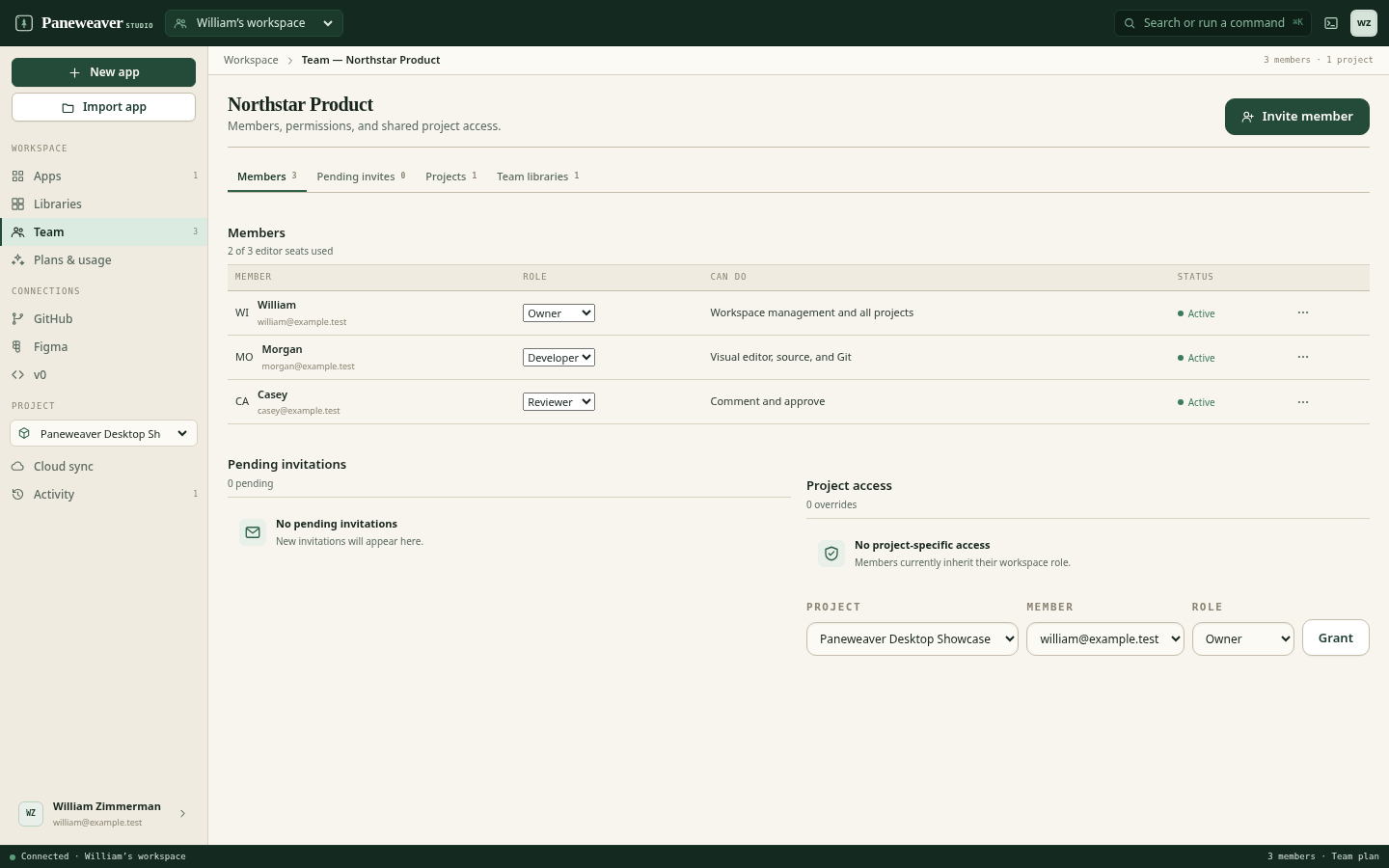Switch to the Team libraries tab
This screenshot has width=1389, height=868.
coord(538,176)
